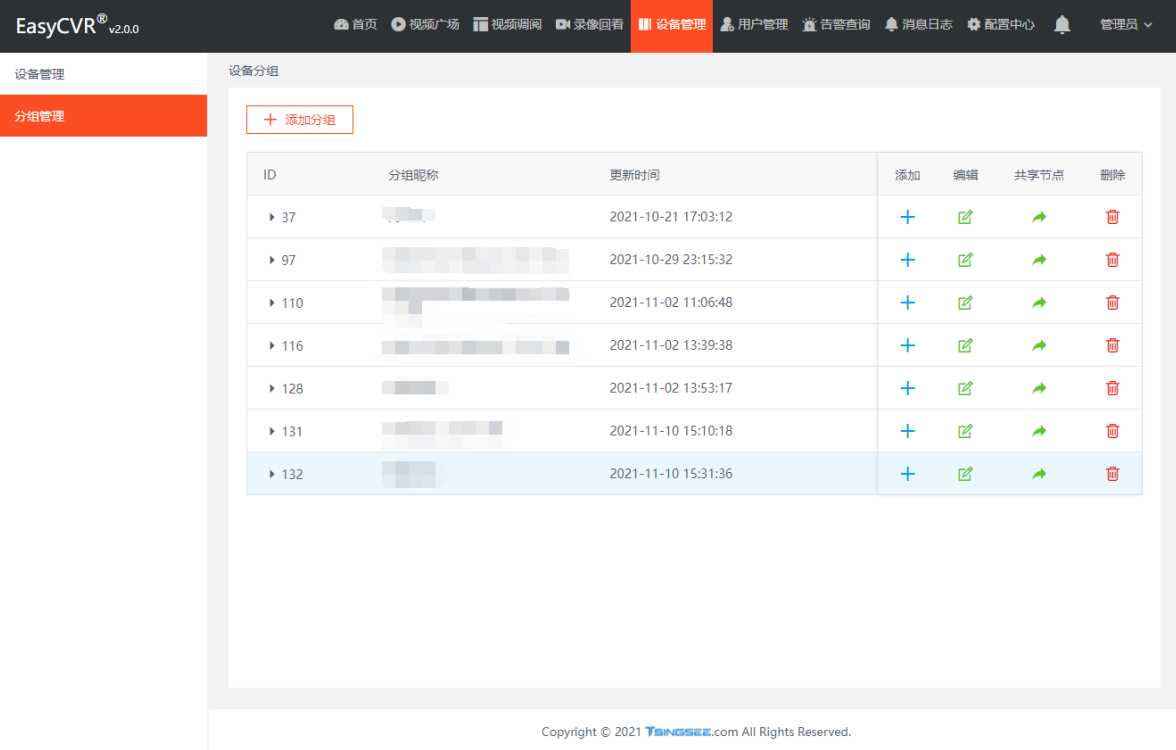Edit group 37 via the pencil icon
This screenshot has height=750, width=1176.
coord(965,218)
